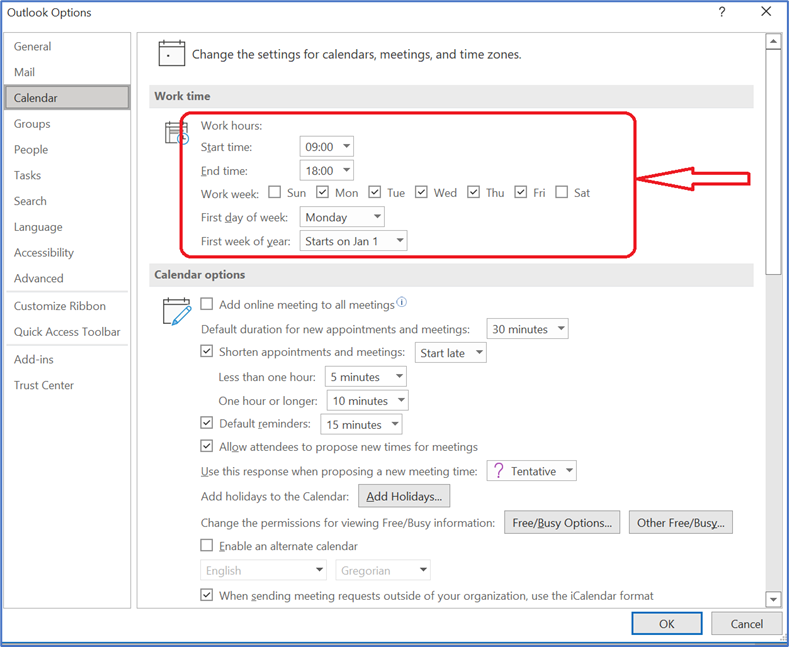Select the Mail category
This screenshot has height=647, width=789.
coord(67,72)
